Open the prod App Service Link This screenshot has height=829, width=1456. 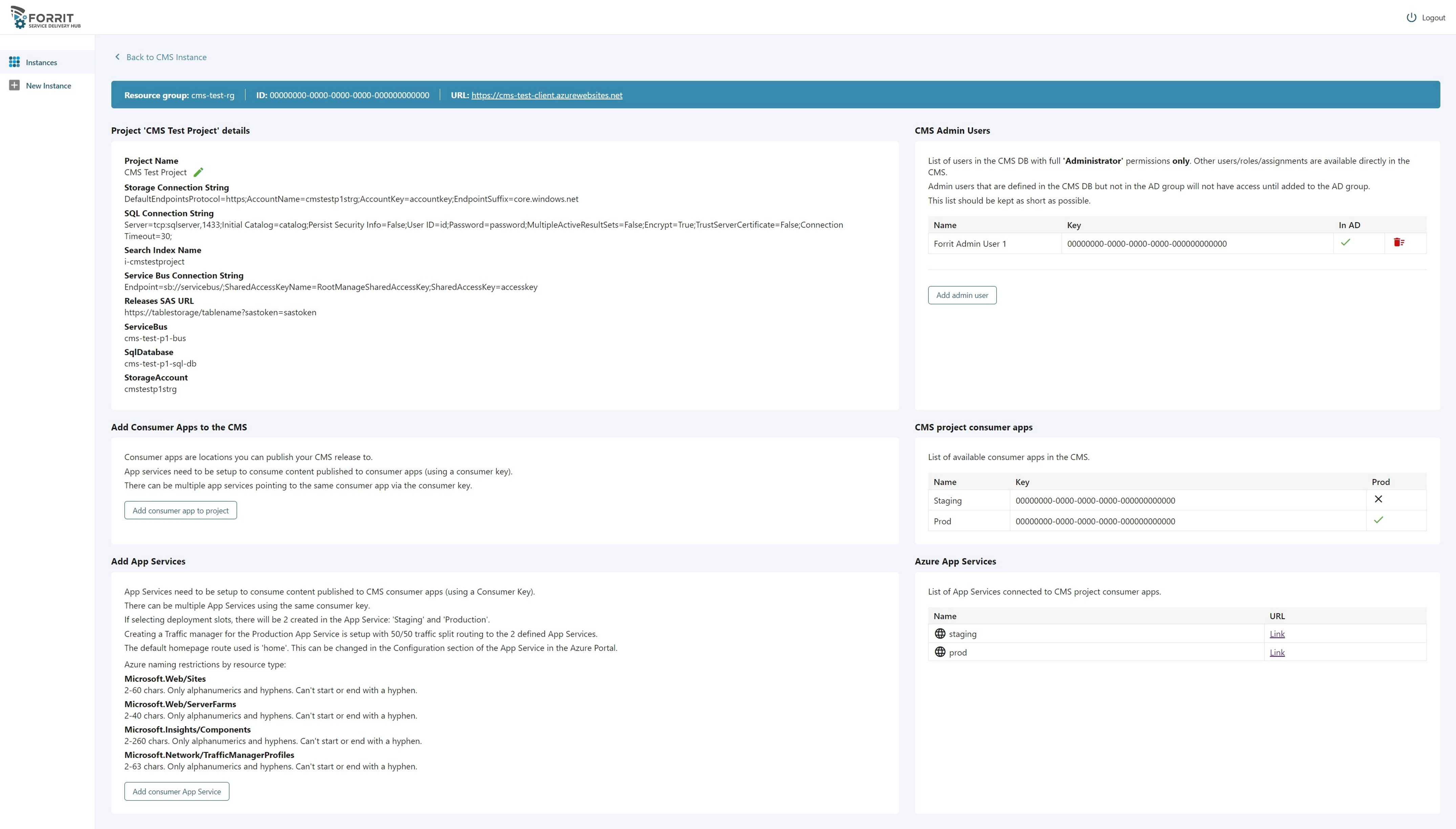coord(1277,653)
